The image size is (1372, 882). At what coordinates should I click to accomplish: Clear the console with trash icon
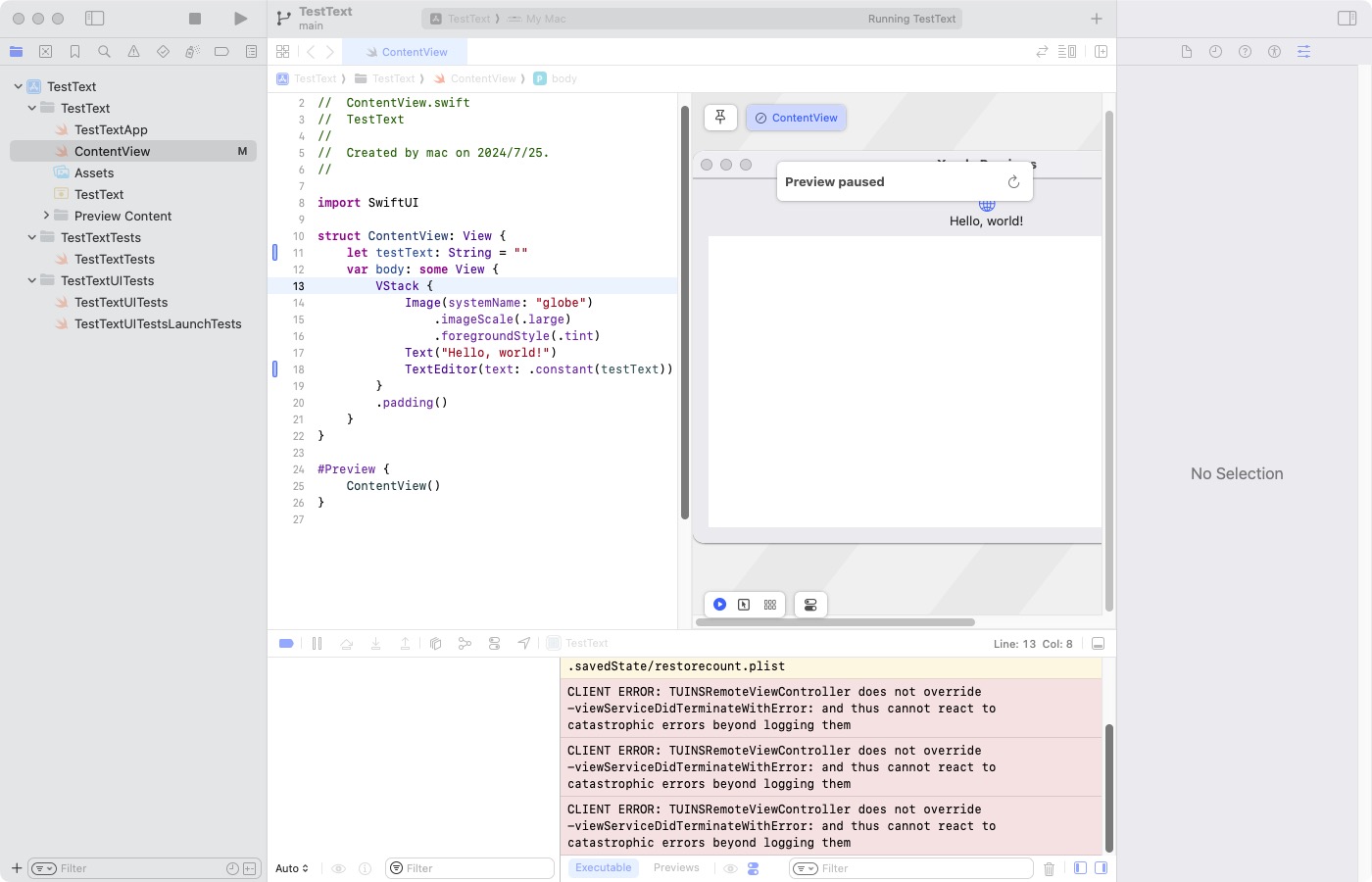(x=1049, y=868)
